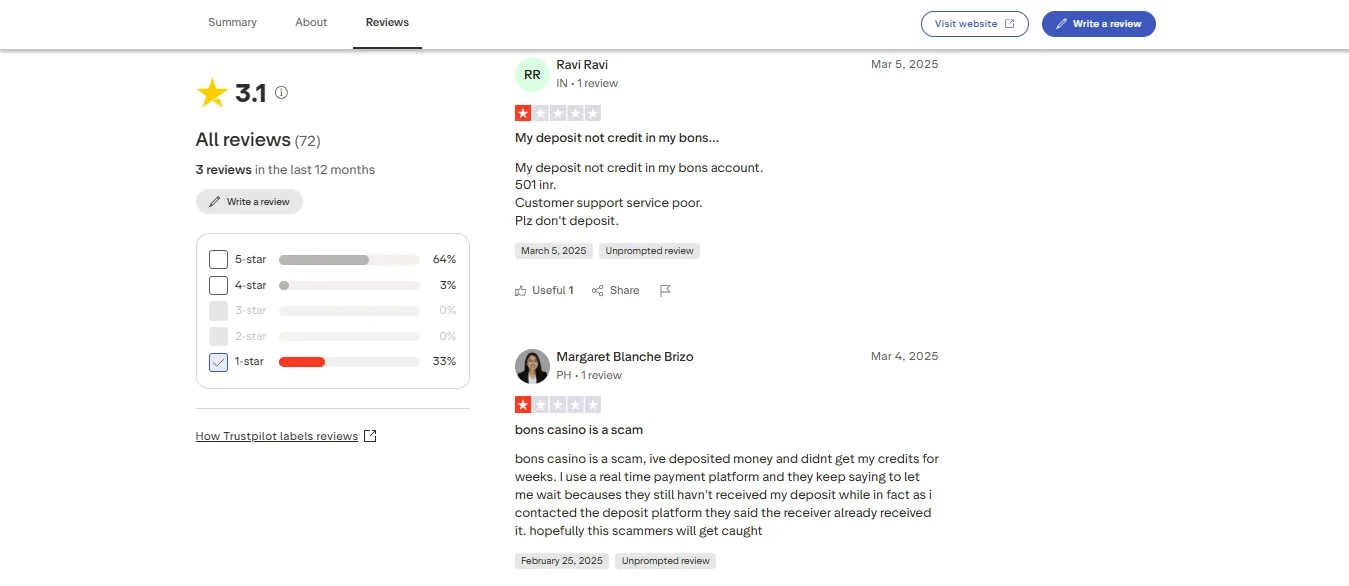Click the Share button on Ravi's review
Viewport: 1349px width, 586px height.
coord(615,290)
